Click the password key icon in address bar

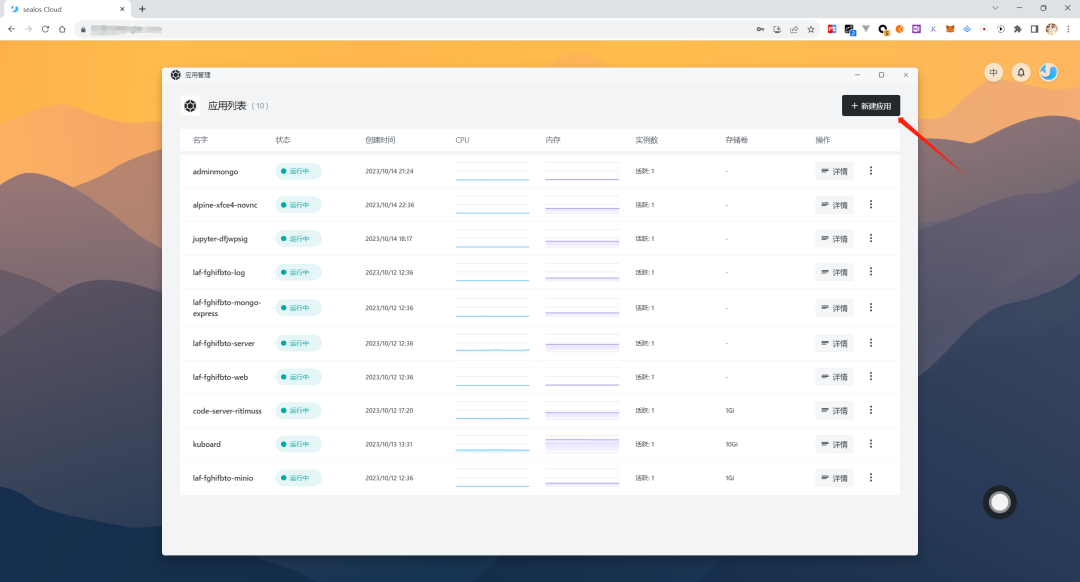pyautogui.click(x=760, y=29)
